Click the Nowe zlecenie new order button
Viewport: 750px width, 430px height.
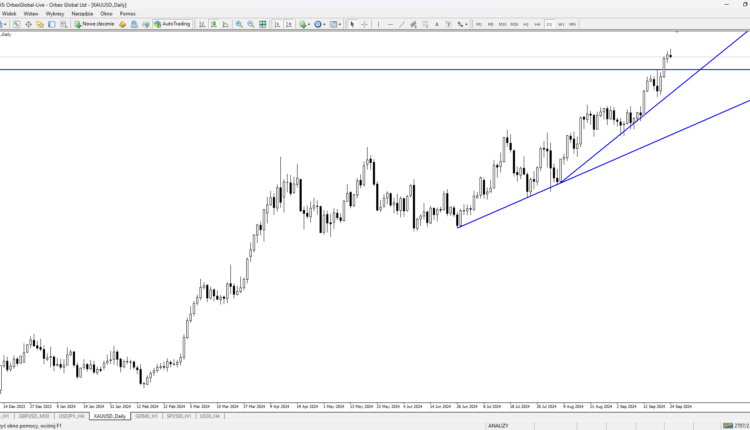(94, 24)
